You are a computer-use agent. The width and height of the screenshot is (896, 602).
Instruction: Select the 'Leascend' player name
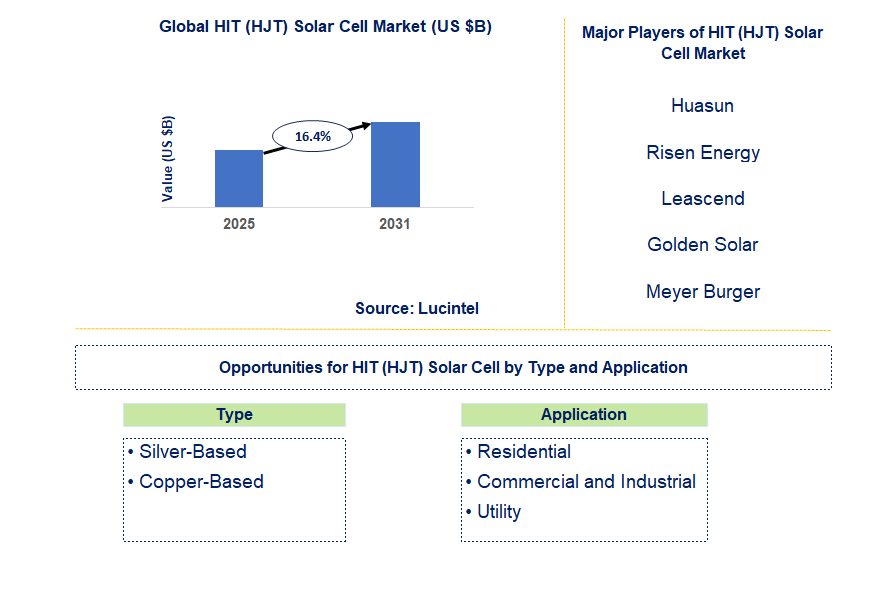703,199
